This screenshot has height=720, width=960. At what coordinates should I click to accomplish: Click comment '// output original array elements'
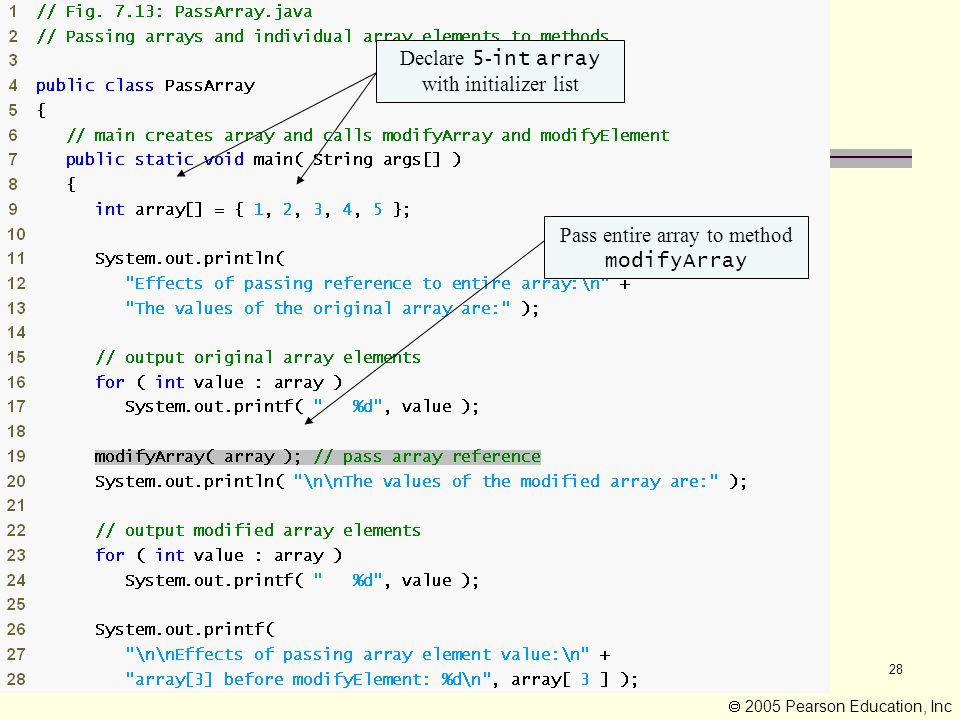[x=258, y=358]
